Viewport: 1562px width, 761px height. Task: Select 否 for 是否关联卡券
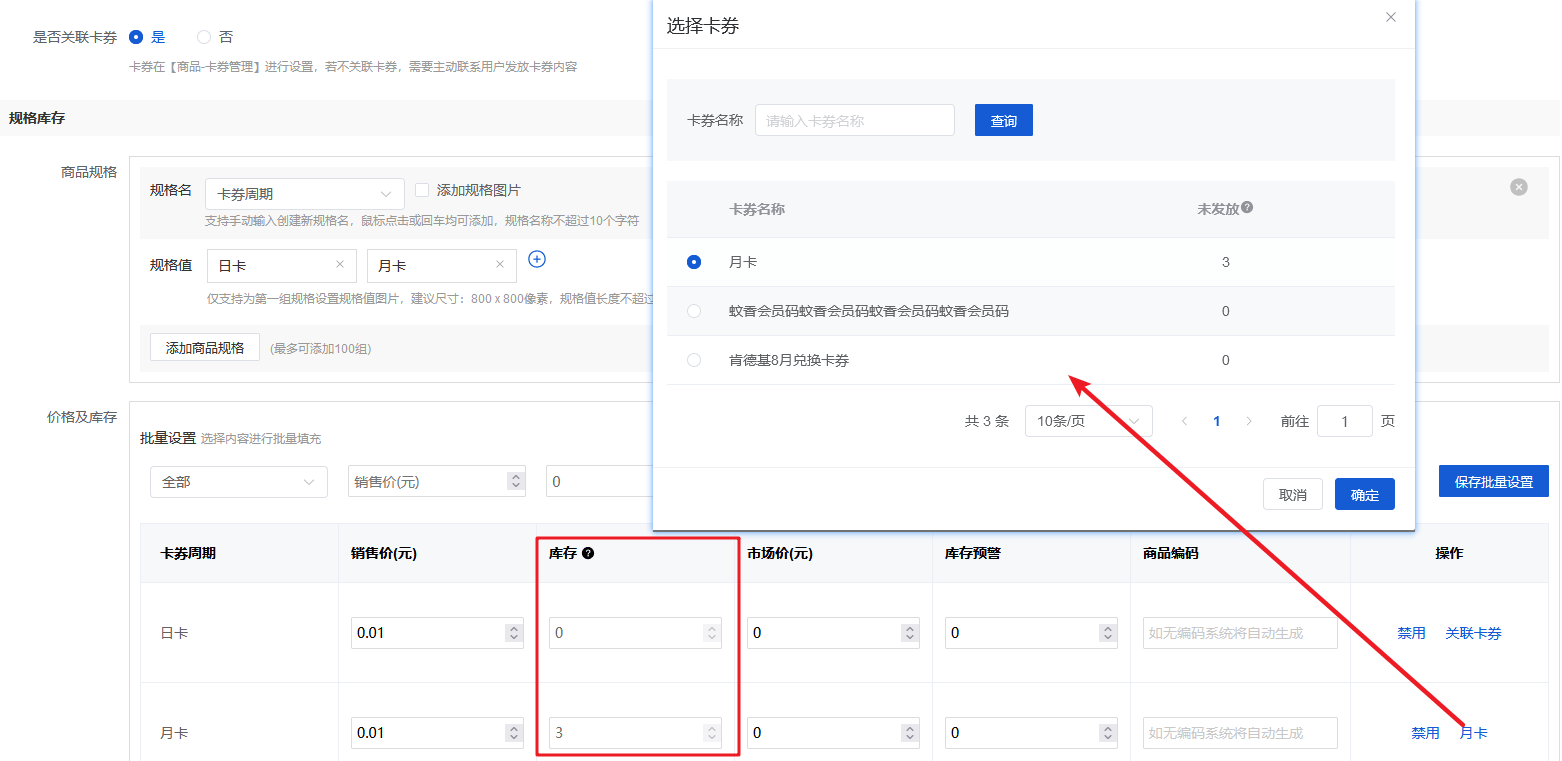click(x=204, y=37)
